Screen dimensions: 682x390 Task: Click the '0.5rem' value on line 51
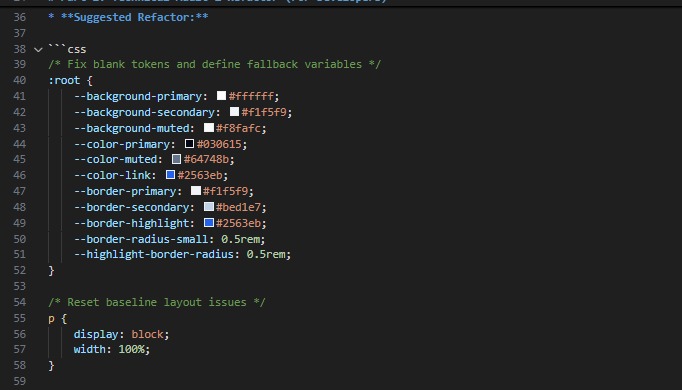[266, 254]
